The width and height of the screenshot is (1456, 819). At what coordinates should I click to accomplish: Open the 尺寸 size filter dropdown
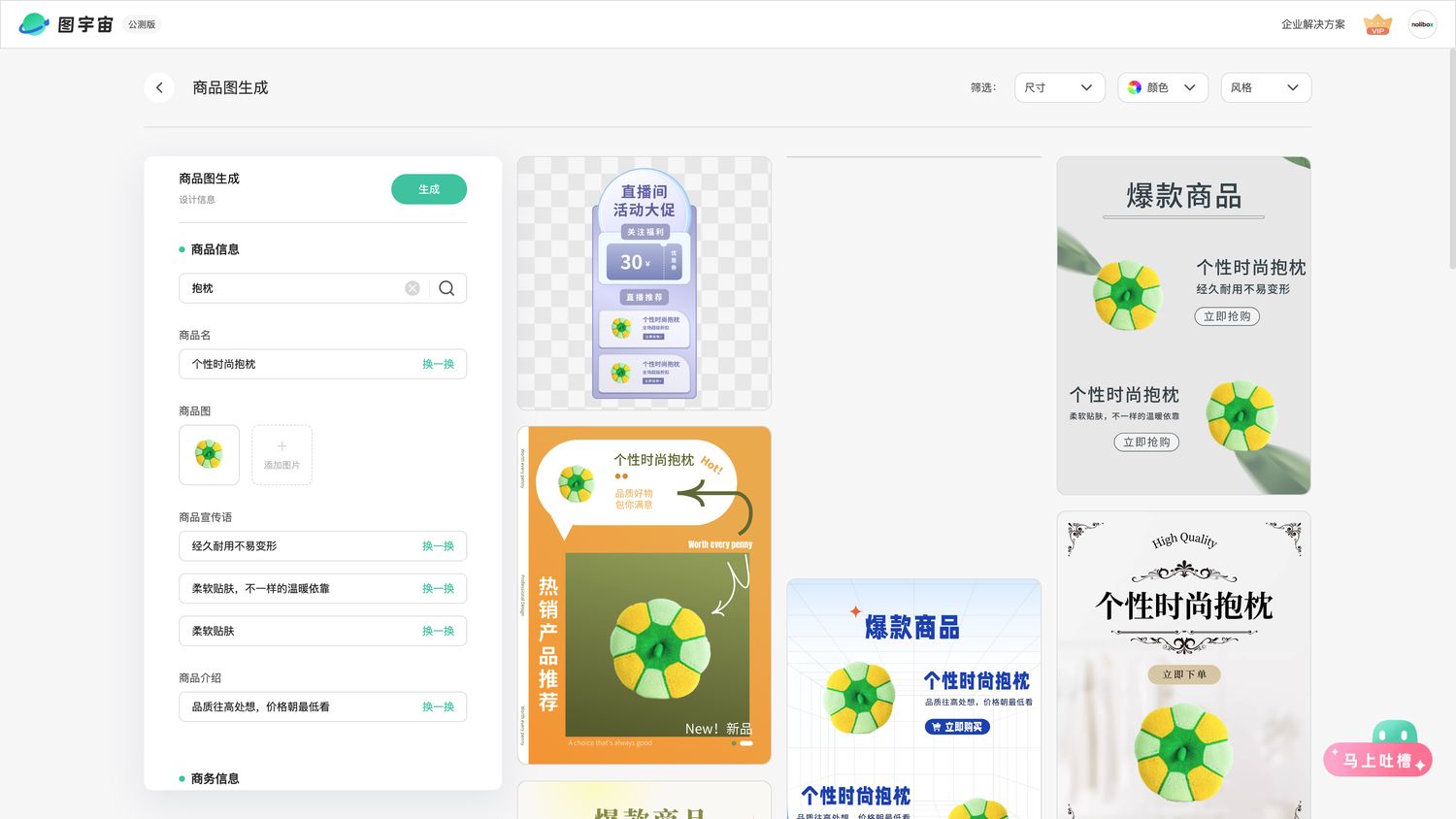[x=1059, y=87]
